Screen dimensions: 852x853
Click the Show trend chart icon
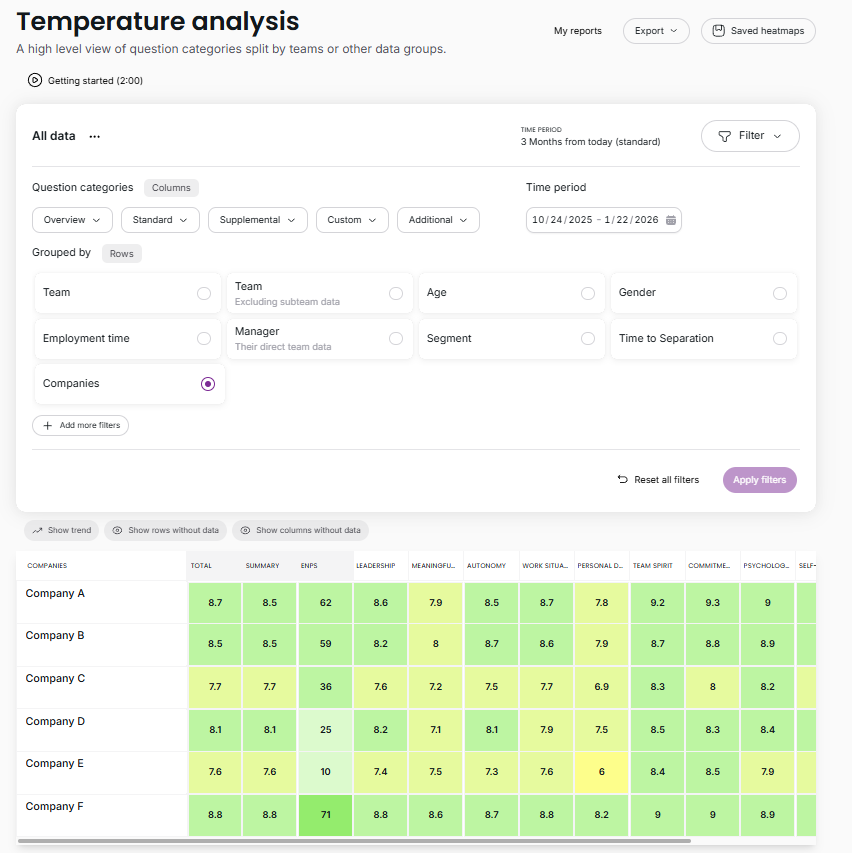[x=37, y=530]
